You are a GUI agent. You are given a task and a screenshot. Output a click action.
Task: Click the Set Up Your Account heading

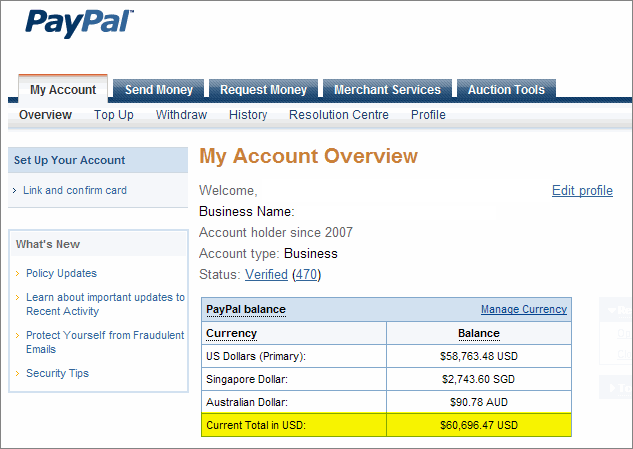pyautogui.click(x=69, y=160)
